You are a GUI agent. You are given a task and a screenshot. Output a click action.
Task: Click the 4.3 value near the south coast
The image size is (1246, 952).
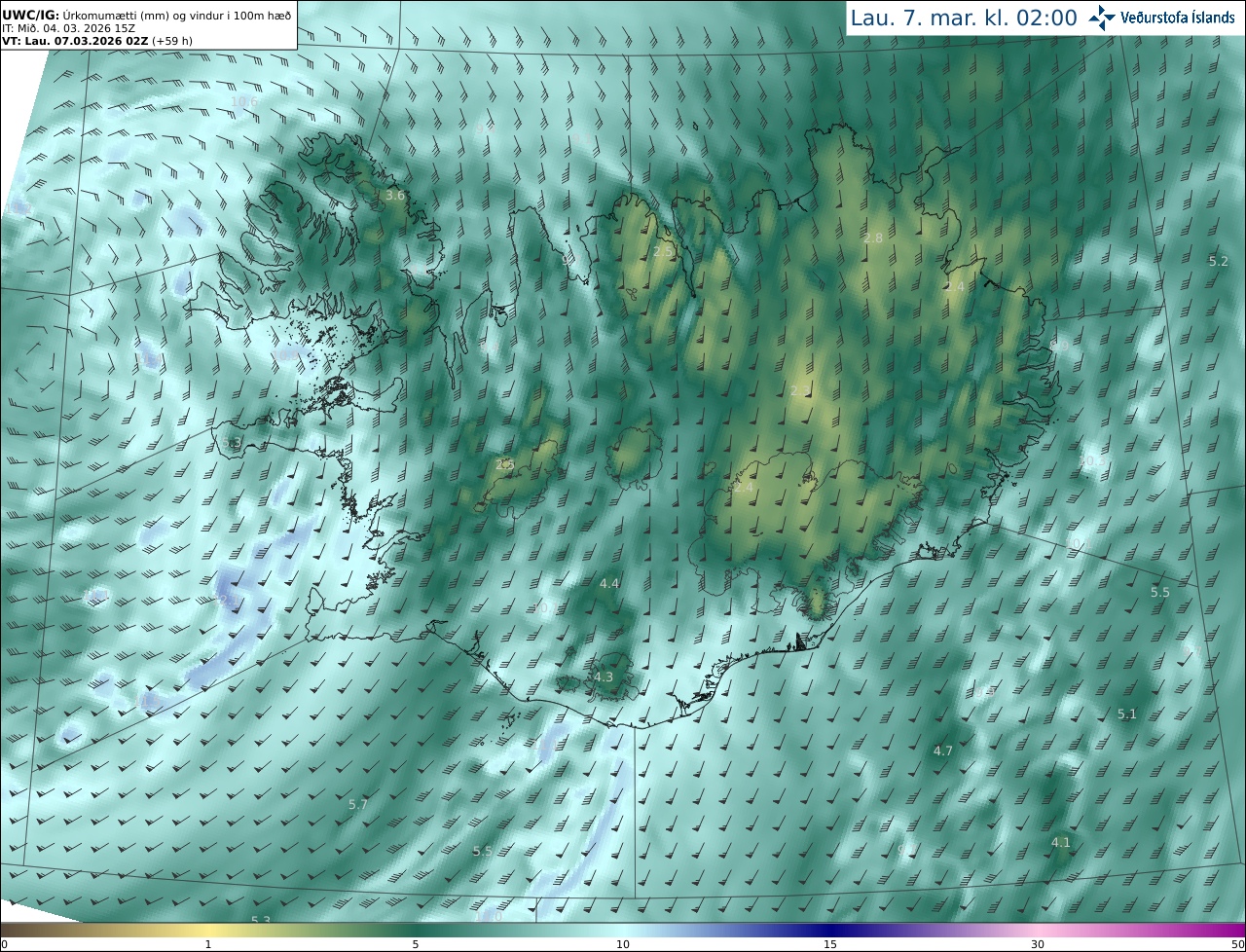coord(604,677)
